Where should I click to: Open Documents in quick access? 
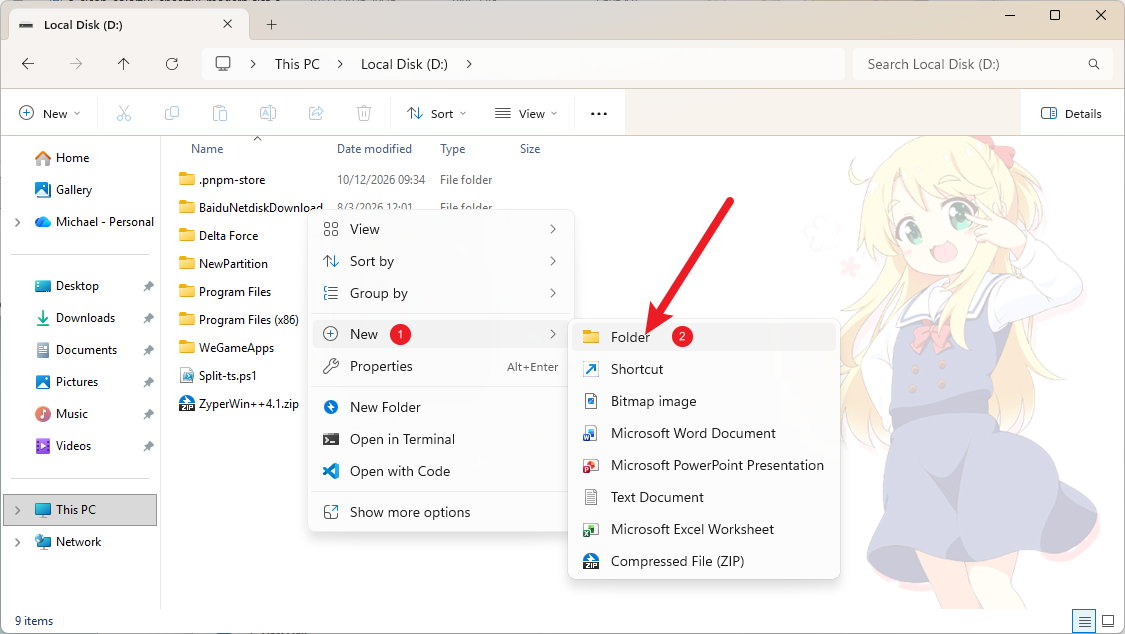pos(80,350)
